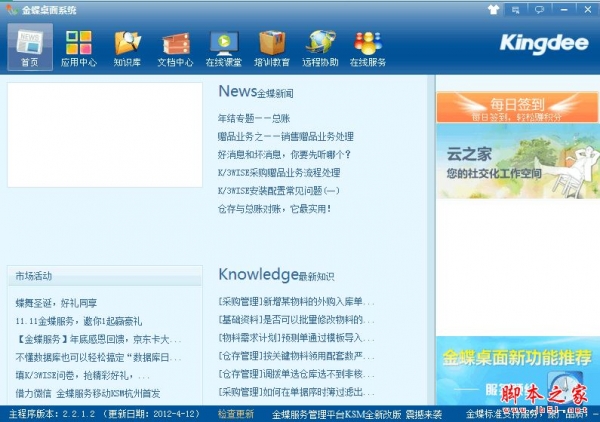Open the 11.11金蝶服务 activity link
600x422 pixels.
(79, 321)
